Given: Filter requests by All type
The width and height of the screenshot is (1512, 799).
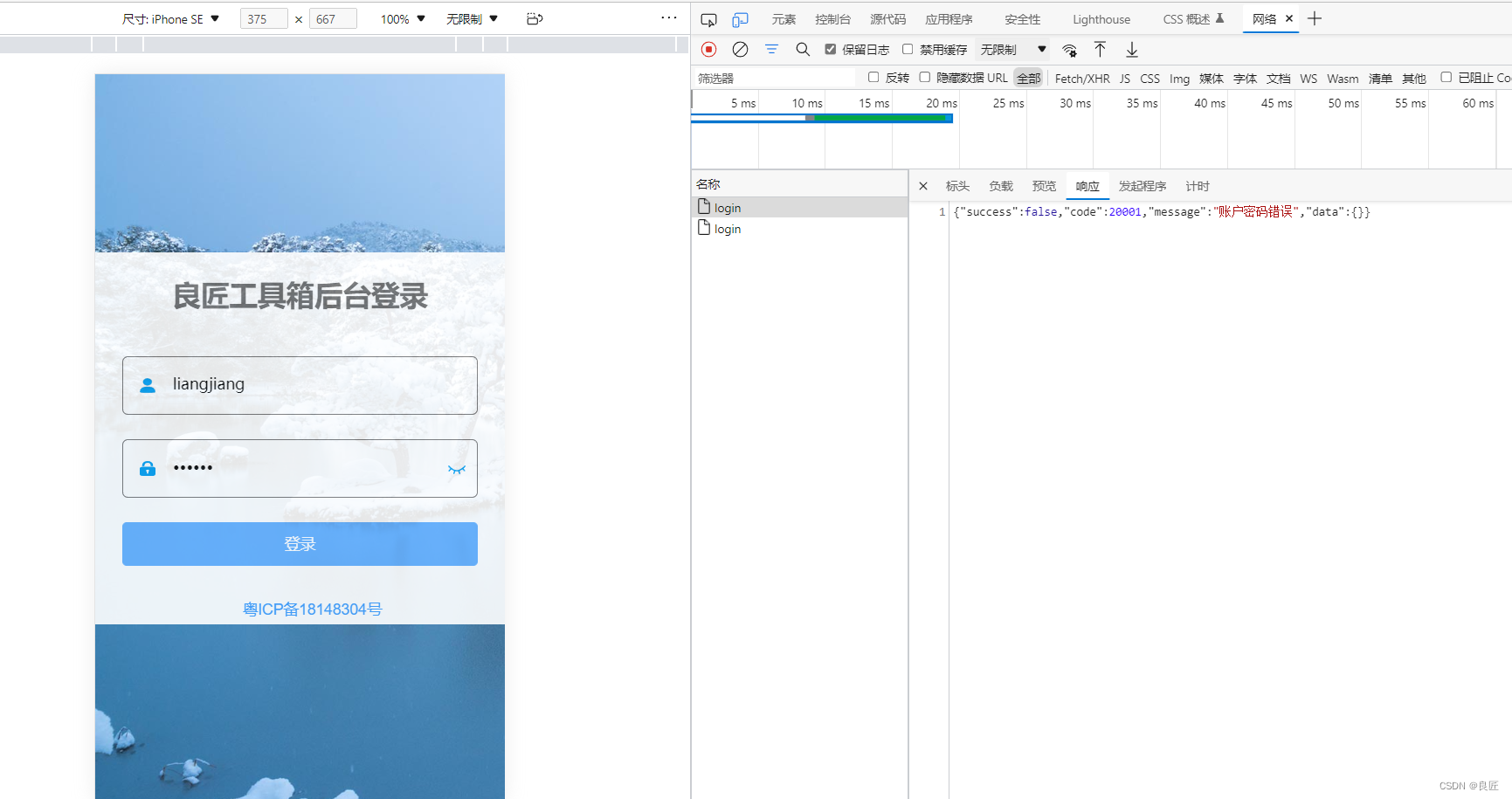Looking at the screenshot, I should (1028, 79).
